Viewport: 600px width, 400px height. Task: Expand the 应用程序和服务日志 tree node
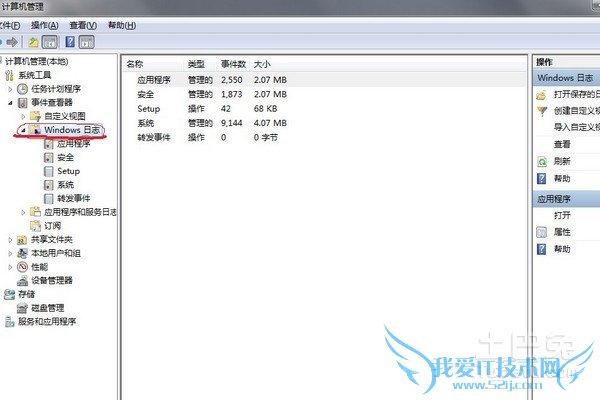point(23,212)
